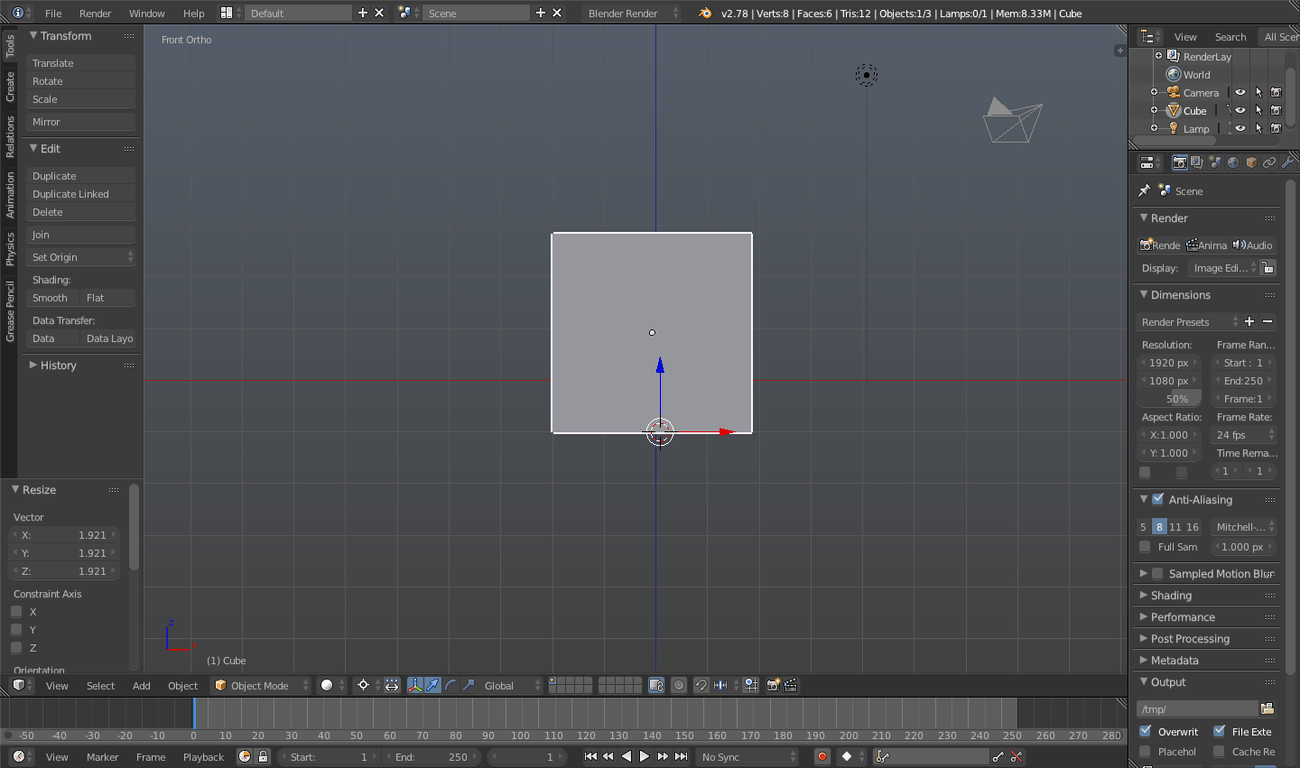Click the Translate button

pyautogui.click(x=81, y=63)
